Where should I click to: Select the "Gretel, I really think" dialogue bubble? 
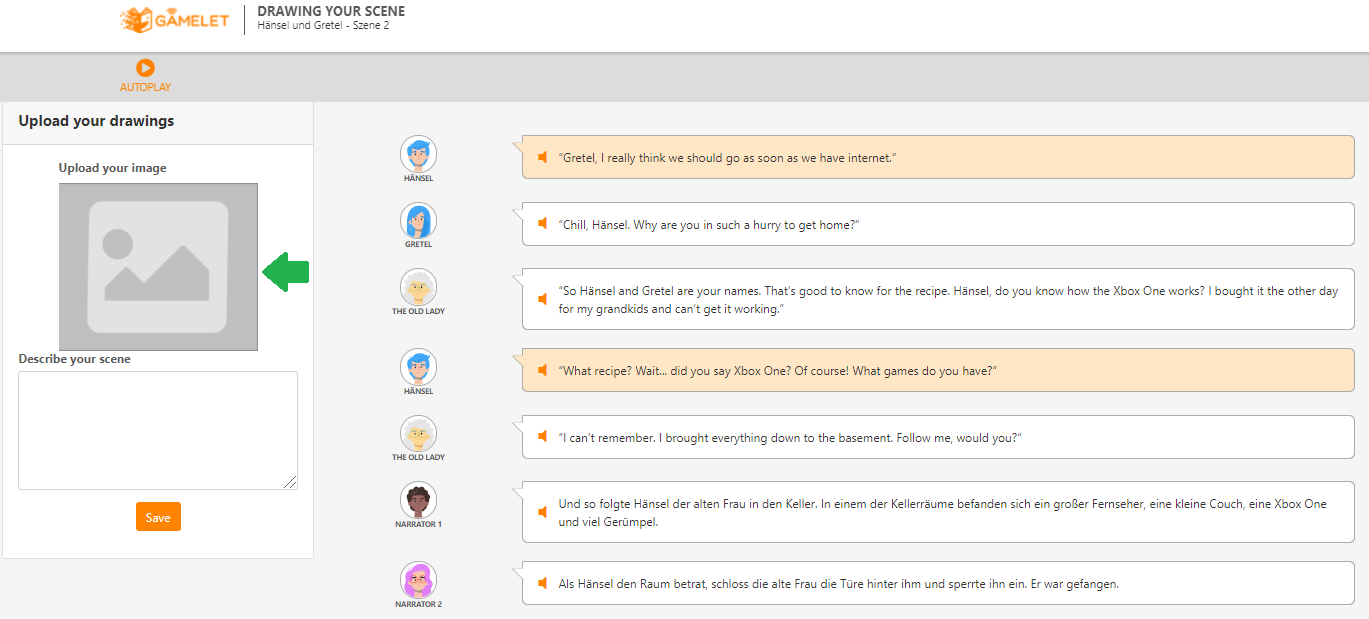point(938,158)
